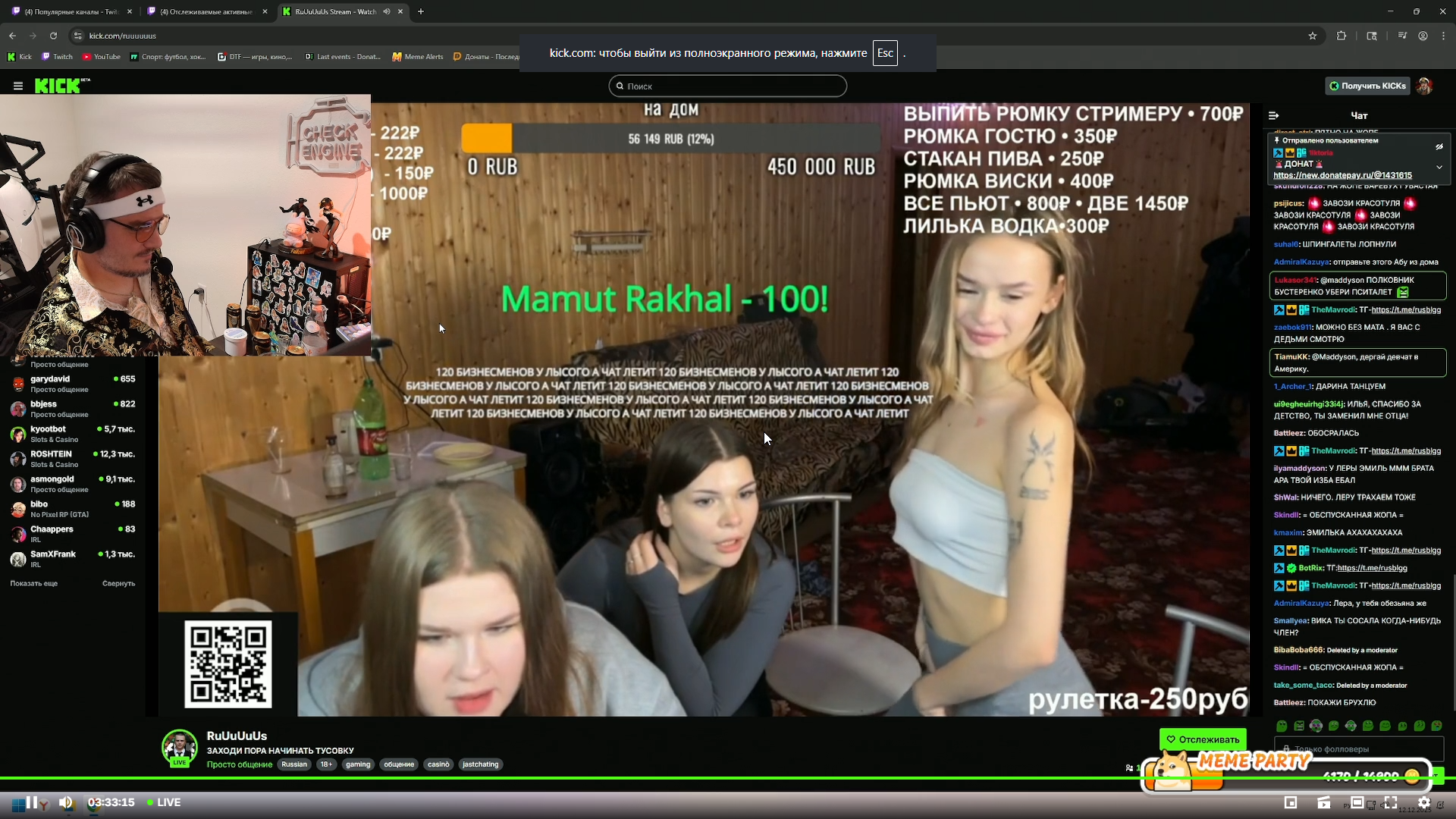Open the Kick hamburger sidebar menu

coord(17,86)
